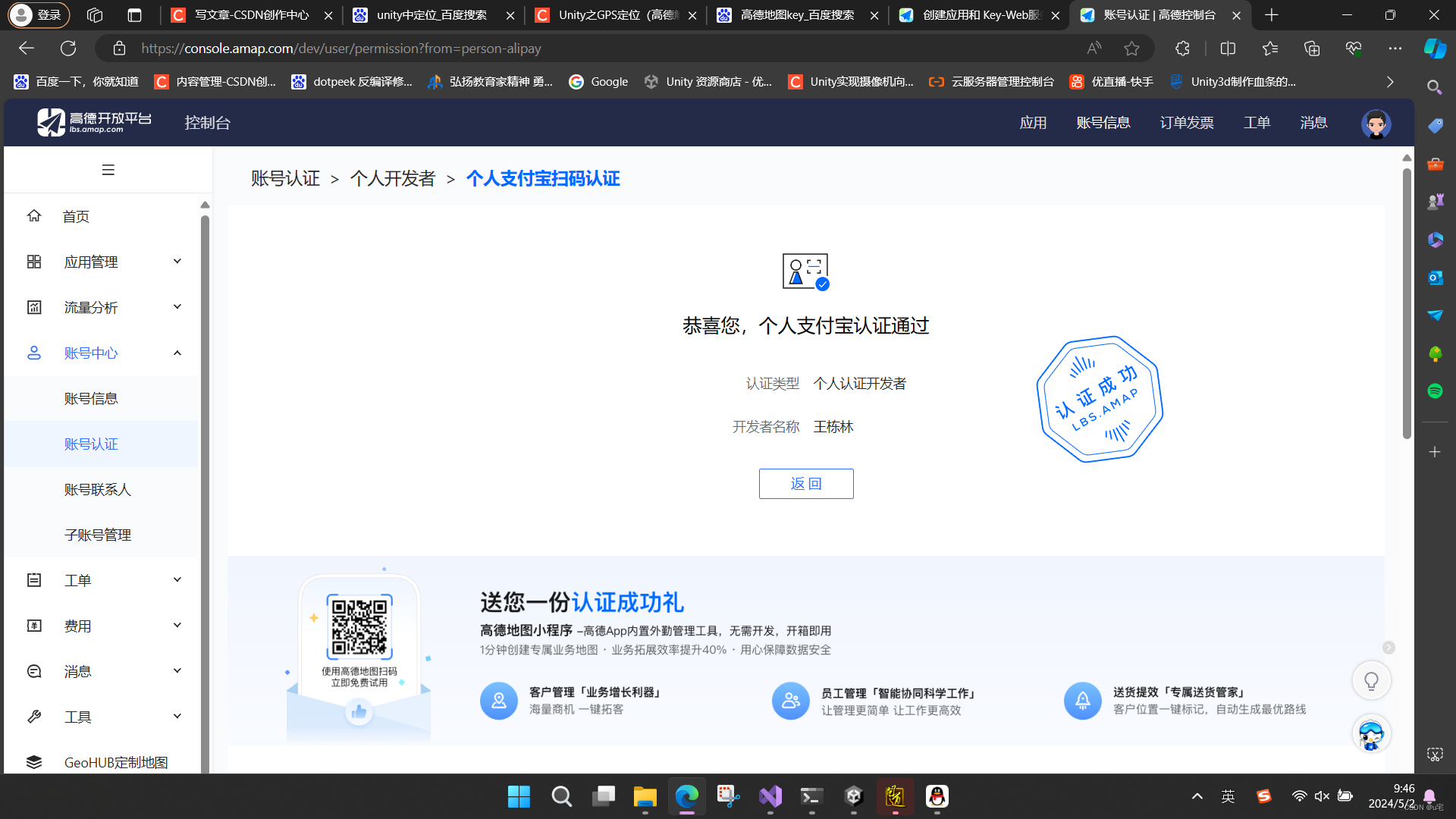Open 订单发票 in the top navigation
This screenshot has height=819, width=1456.
1186,123
